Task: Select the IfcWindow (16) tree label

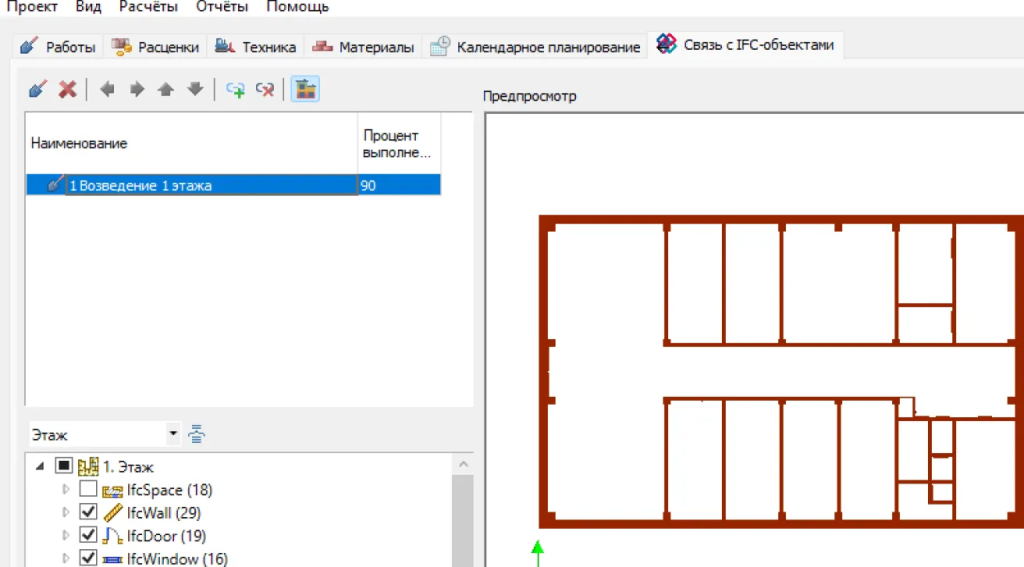Action: 178,559
